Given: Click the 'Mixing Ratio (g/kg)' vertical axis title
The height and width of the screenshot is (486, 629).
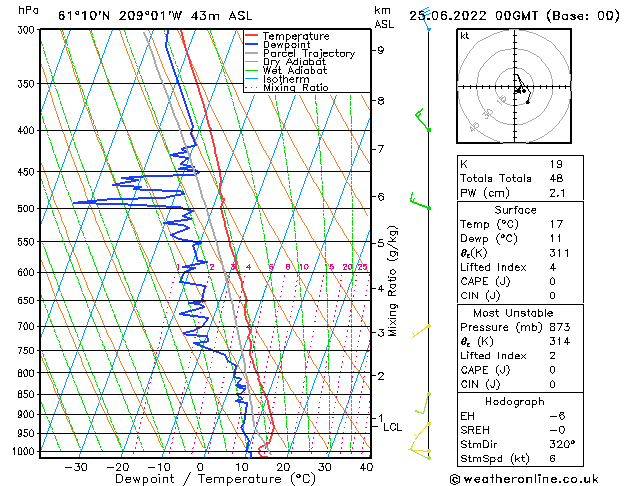Looking at the screenshot, I should pos(392,281).
